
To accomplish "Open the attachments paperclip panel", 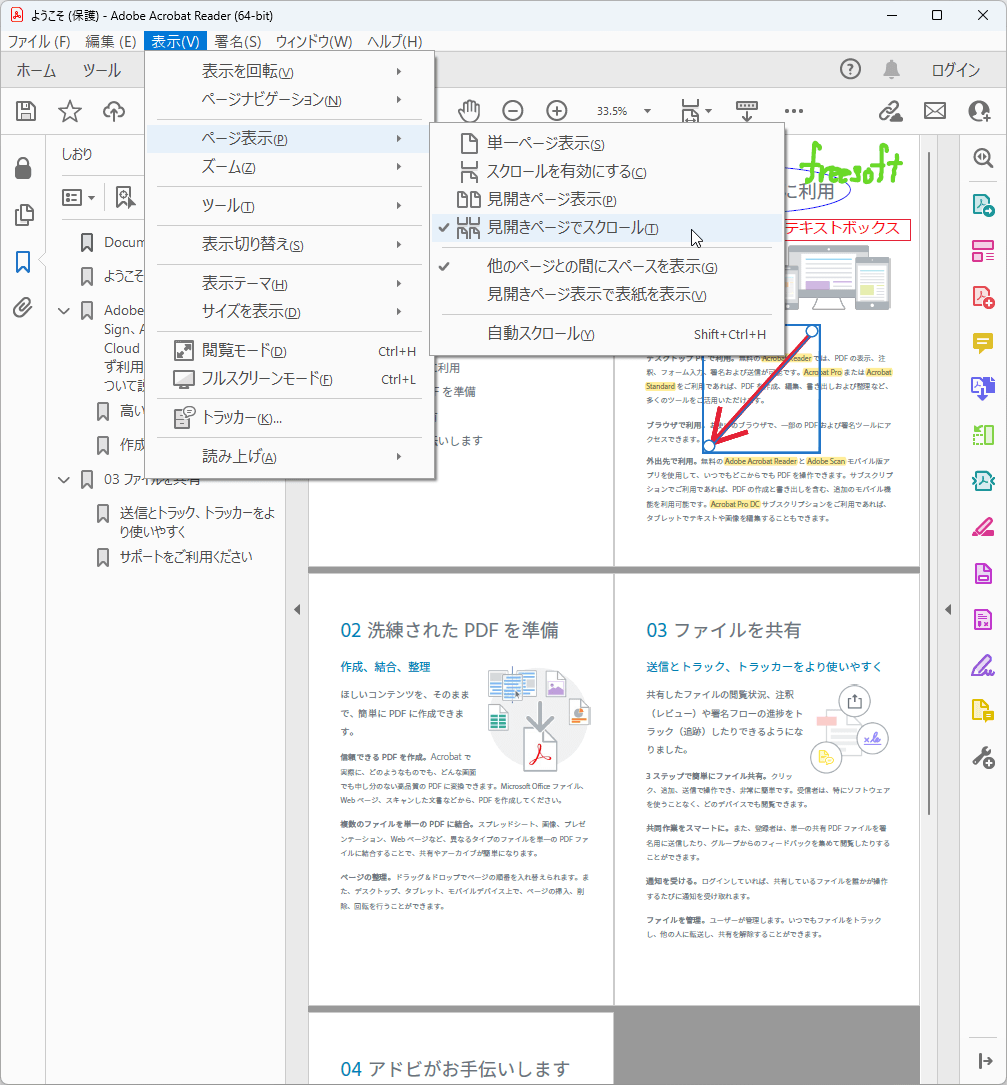I will pyautogui.click(x=23, y=307).
